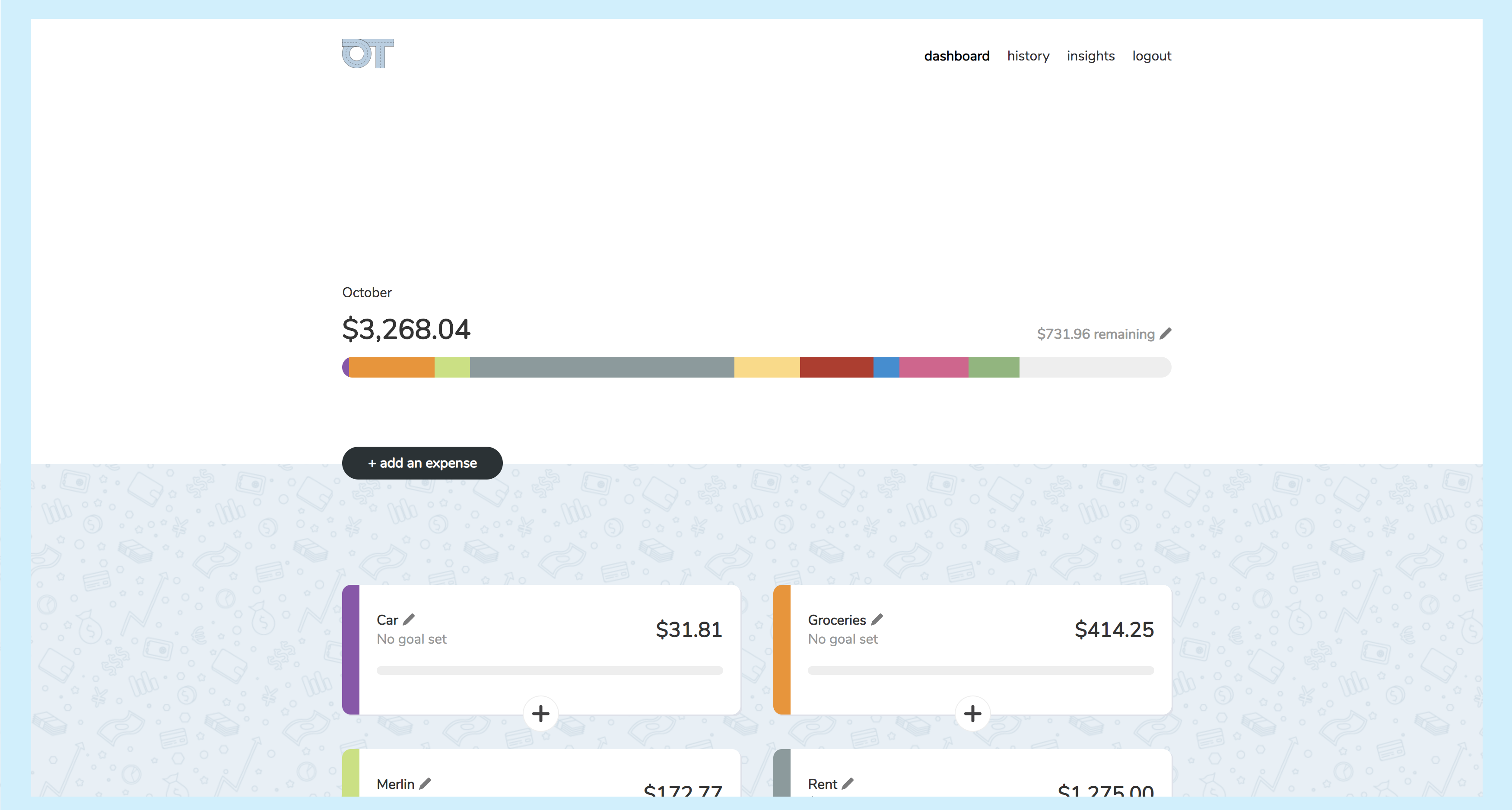
Task: Click pencil icon next to Rent
Action: point(848,784)
